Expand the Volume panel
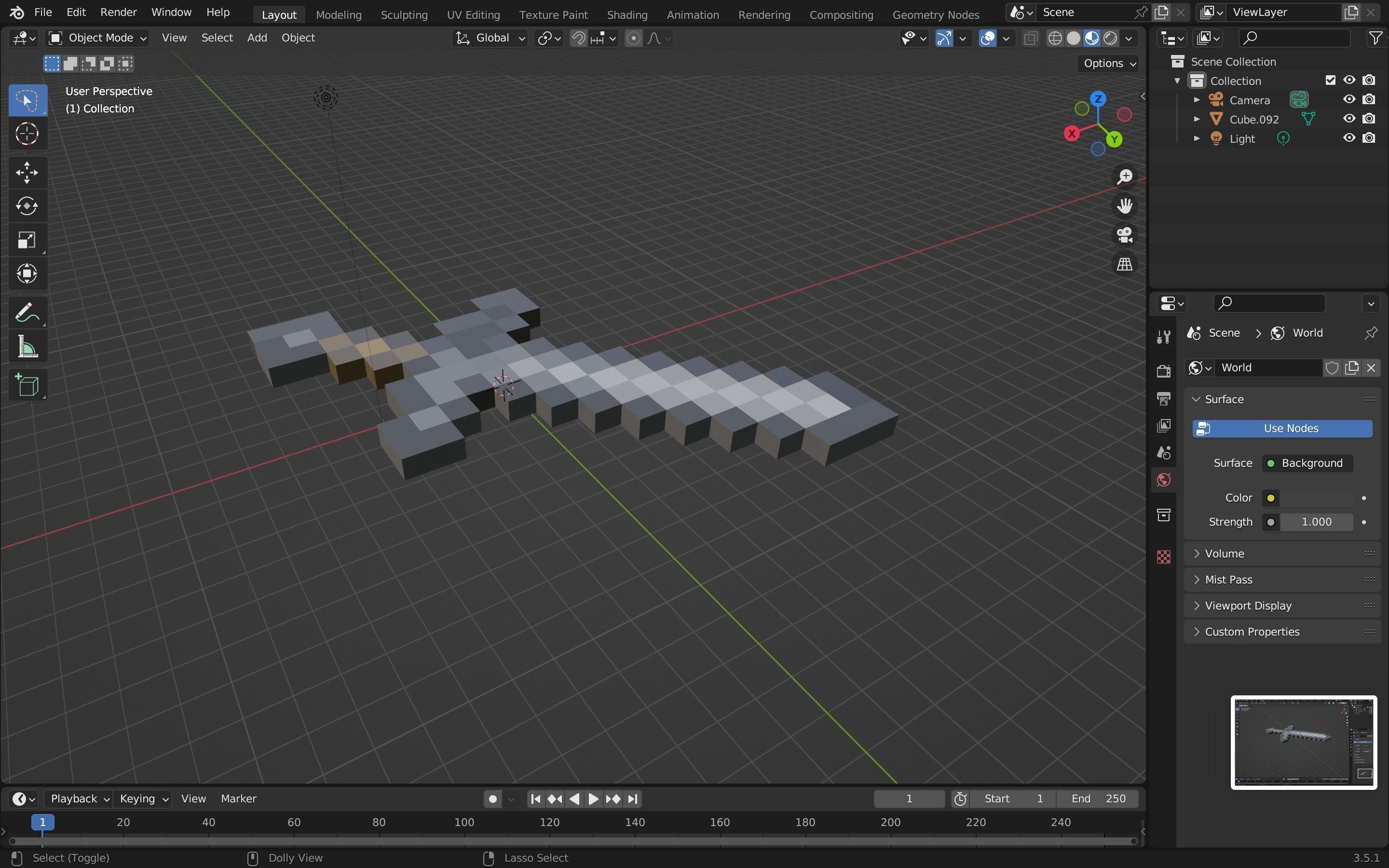The height and width of the screenshot is (868, 1389). point(1282,554)
